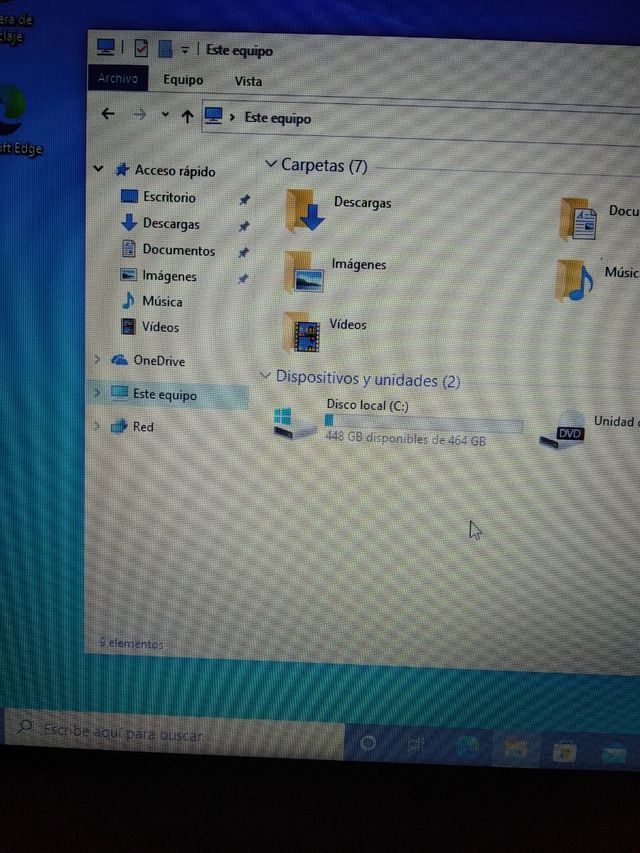Click the pin icon next to Escritorio
The image size is (640, 853).
244,200
